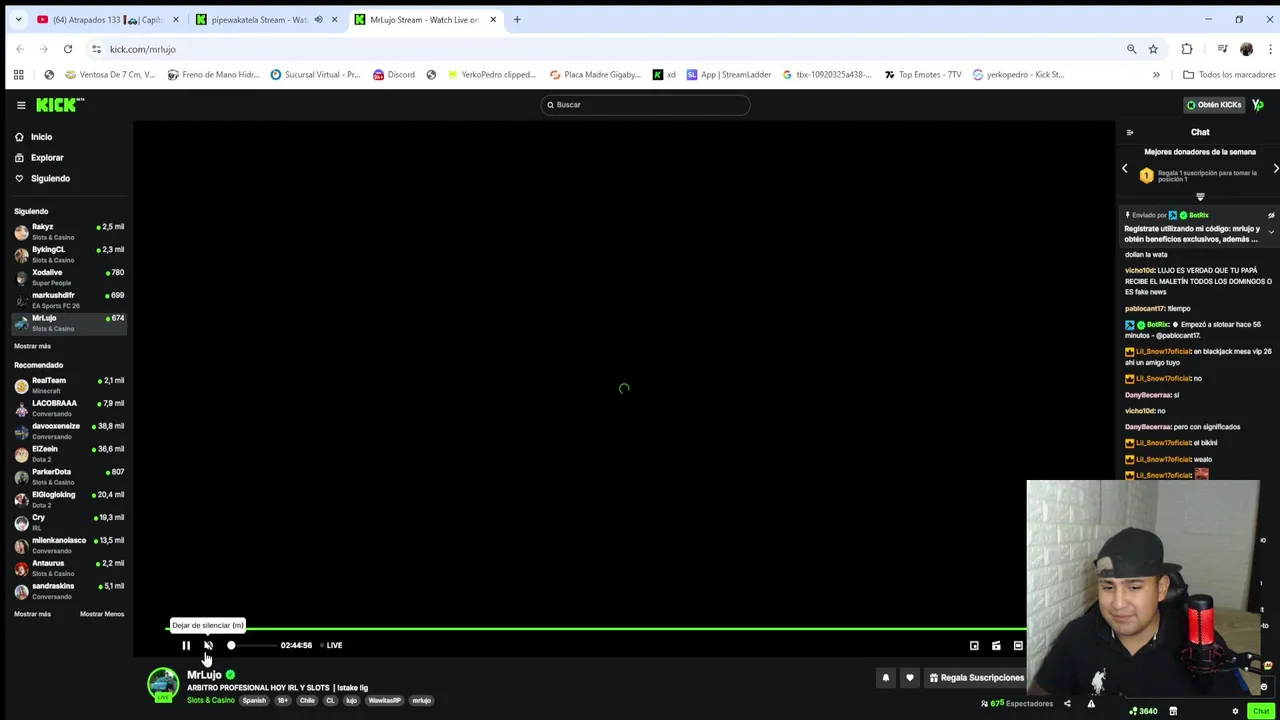Open the Chrome apps grid icon
This screenshot has width=1280, height=720.
[x=18, y=75]
